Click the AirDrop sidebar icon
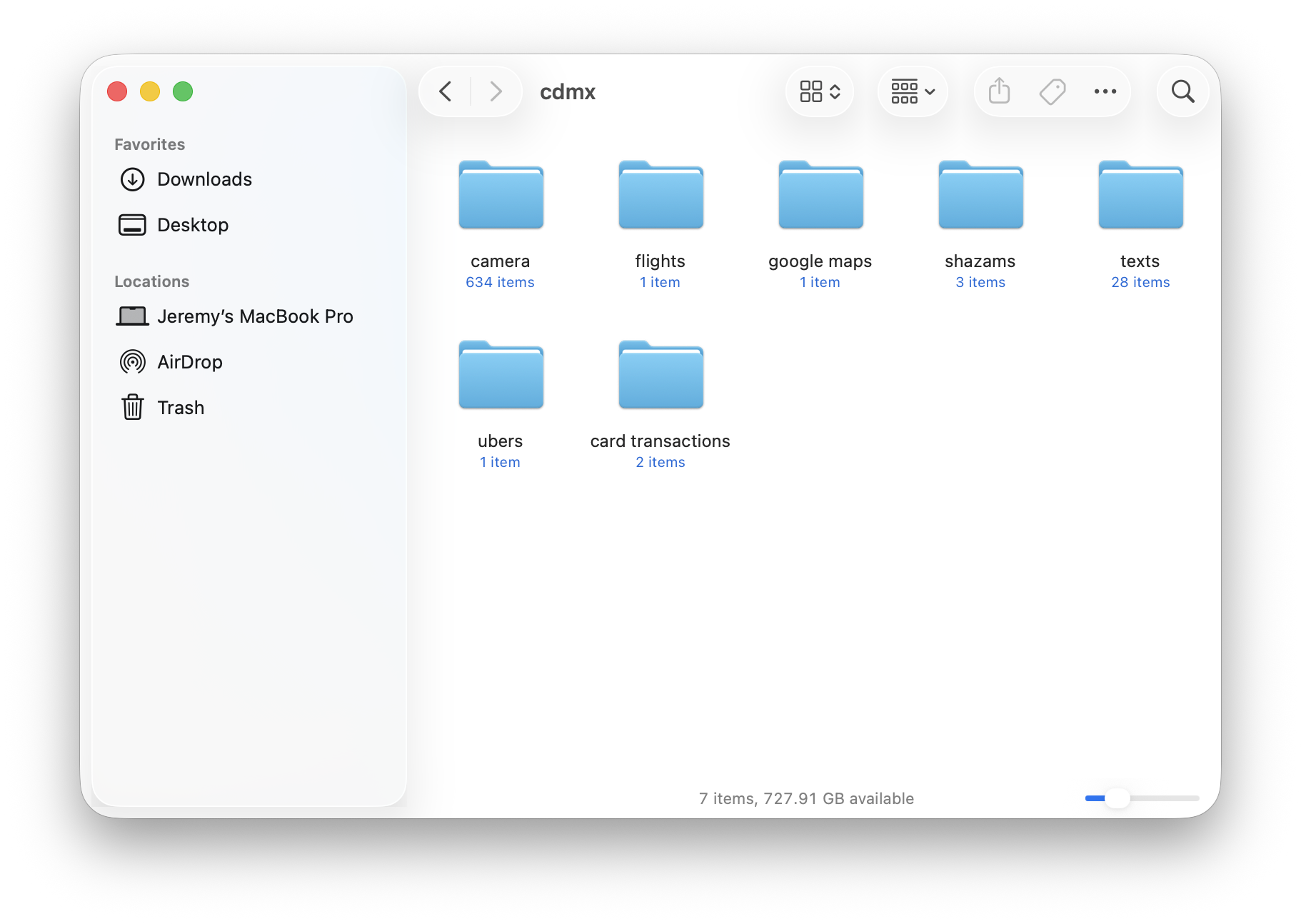1301x924 pixels. (x=133, y=362)
